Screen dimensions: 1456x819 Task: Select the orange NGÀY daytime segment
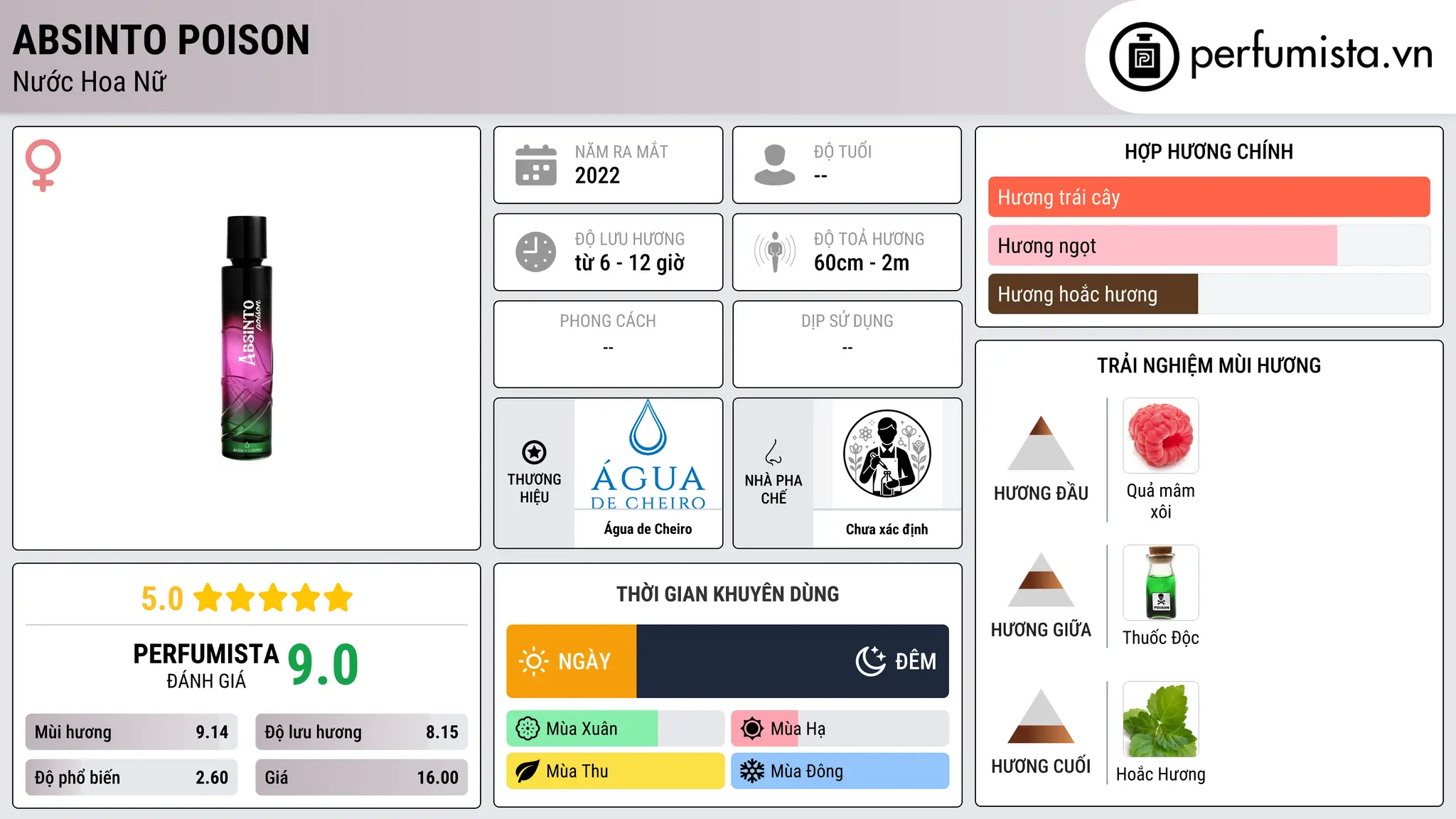point(572,661)
